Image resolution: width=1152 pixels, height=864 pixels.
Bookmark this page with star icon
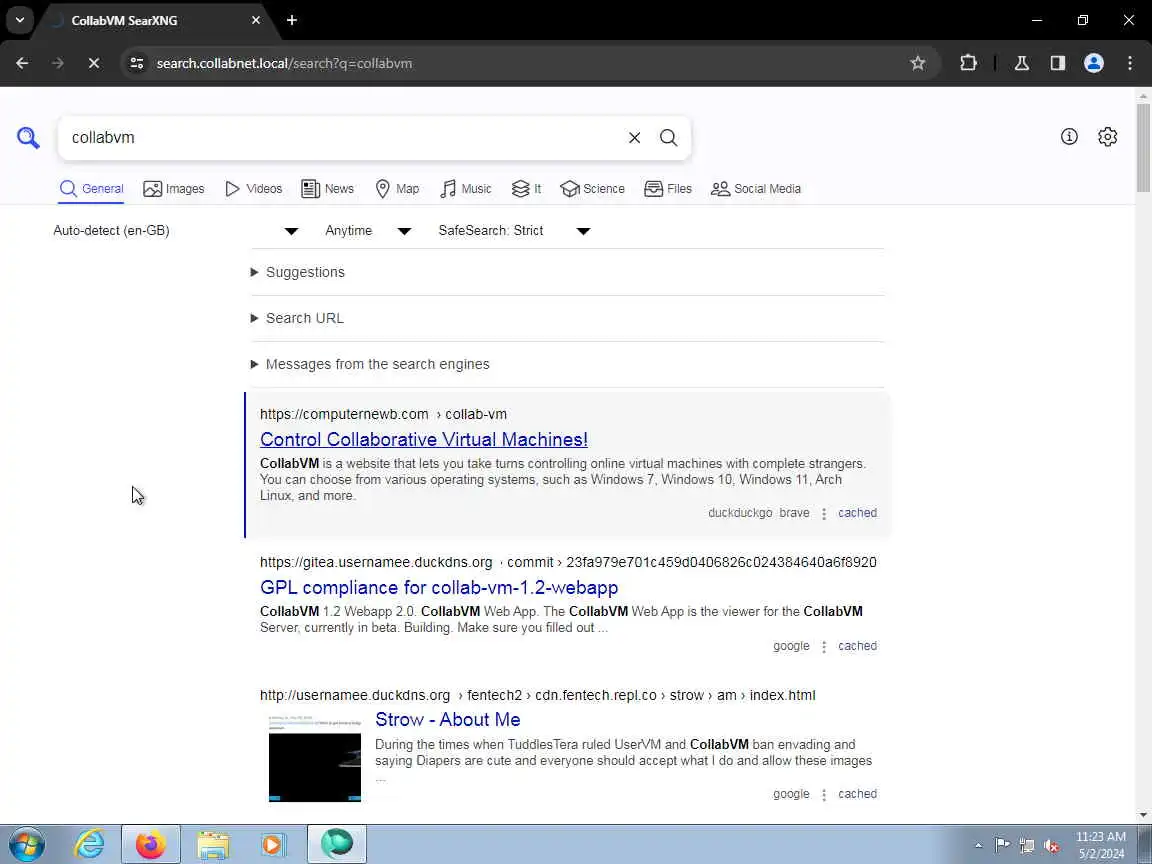pyautogui.click(x=918, y=63)
